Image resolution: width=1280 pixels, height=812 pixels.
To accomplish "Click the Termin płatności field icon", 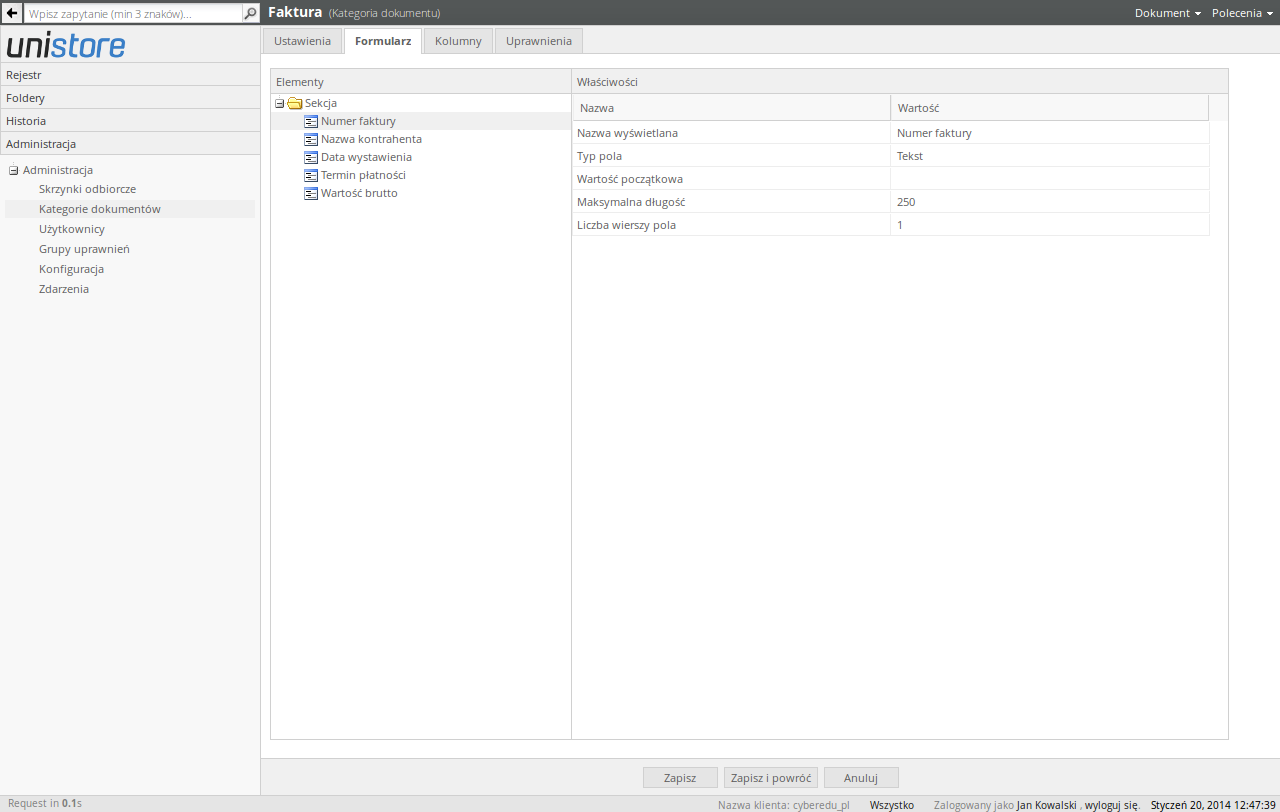I will (311, 175).
